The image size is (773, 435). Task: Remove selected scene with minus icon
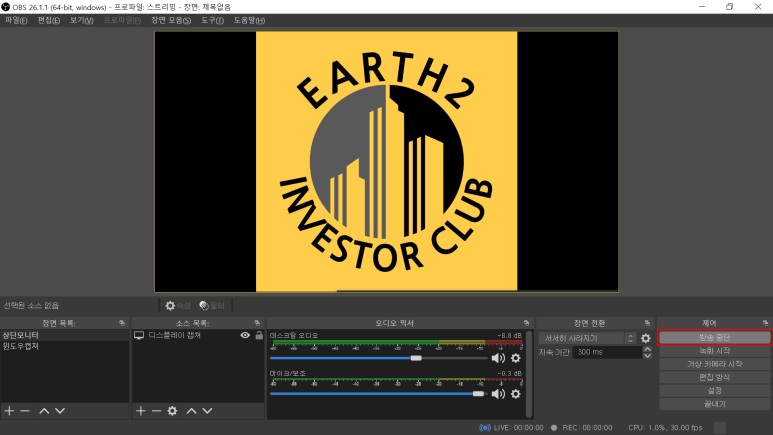[x=25, y=410]
